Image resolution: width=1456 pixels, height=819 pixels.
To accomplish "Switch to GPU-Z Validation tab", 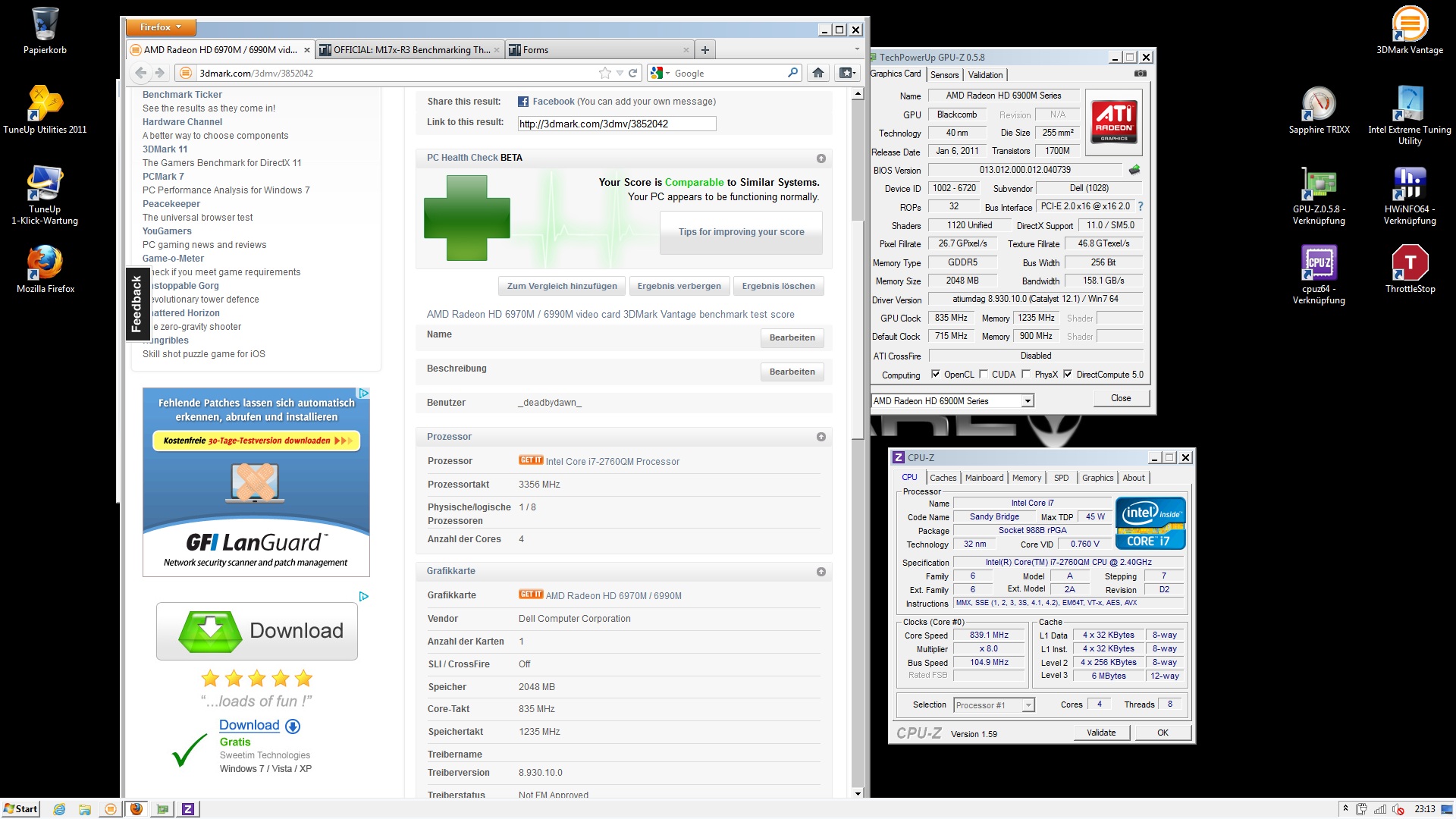I will [x=985, y=74].
